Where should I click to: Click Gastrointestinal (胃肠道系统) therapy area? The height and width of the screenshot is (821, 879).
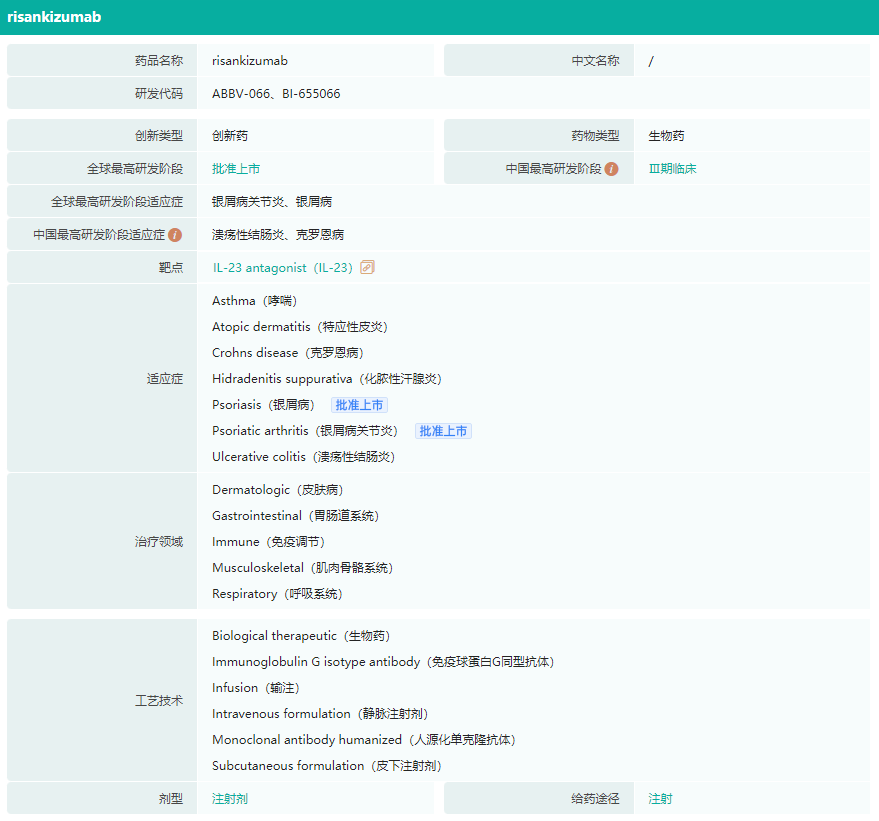(x=295, y=516)
